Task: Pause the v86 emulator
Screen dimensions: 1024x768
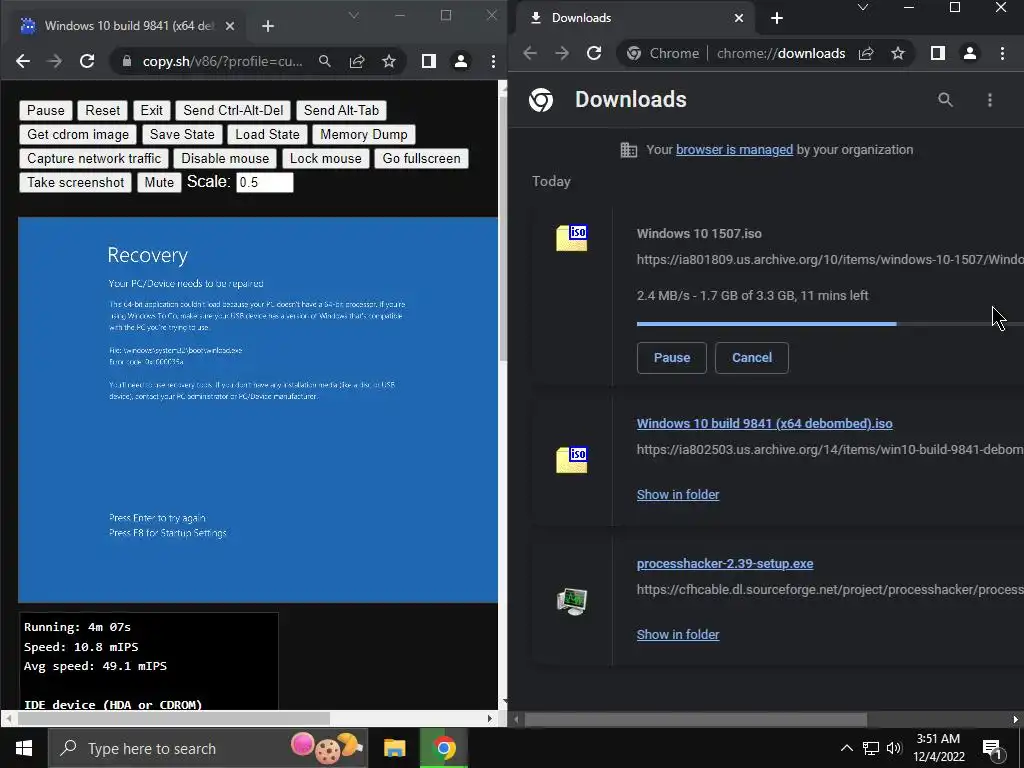Action: click(x=46, y=110)
